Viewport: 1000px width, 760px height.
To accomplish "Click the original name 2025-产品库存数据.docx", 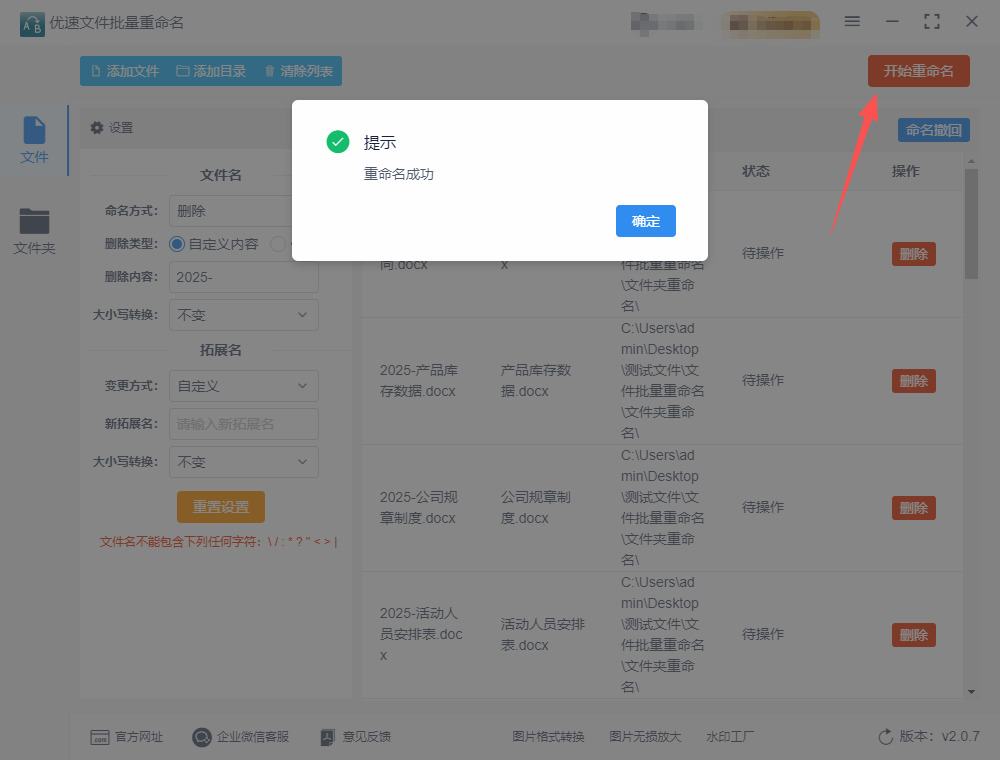I will click(418, 381).
